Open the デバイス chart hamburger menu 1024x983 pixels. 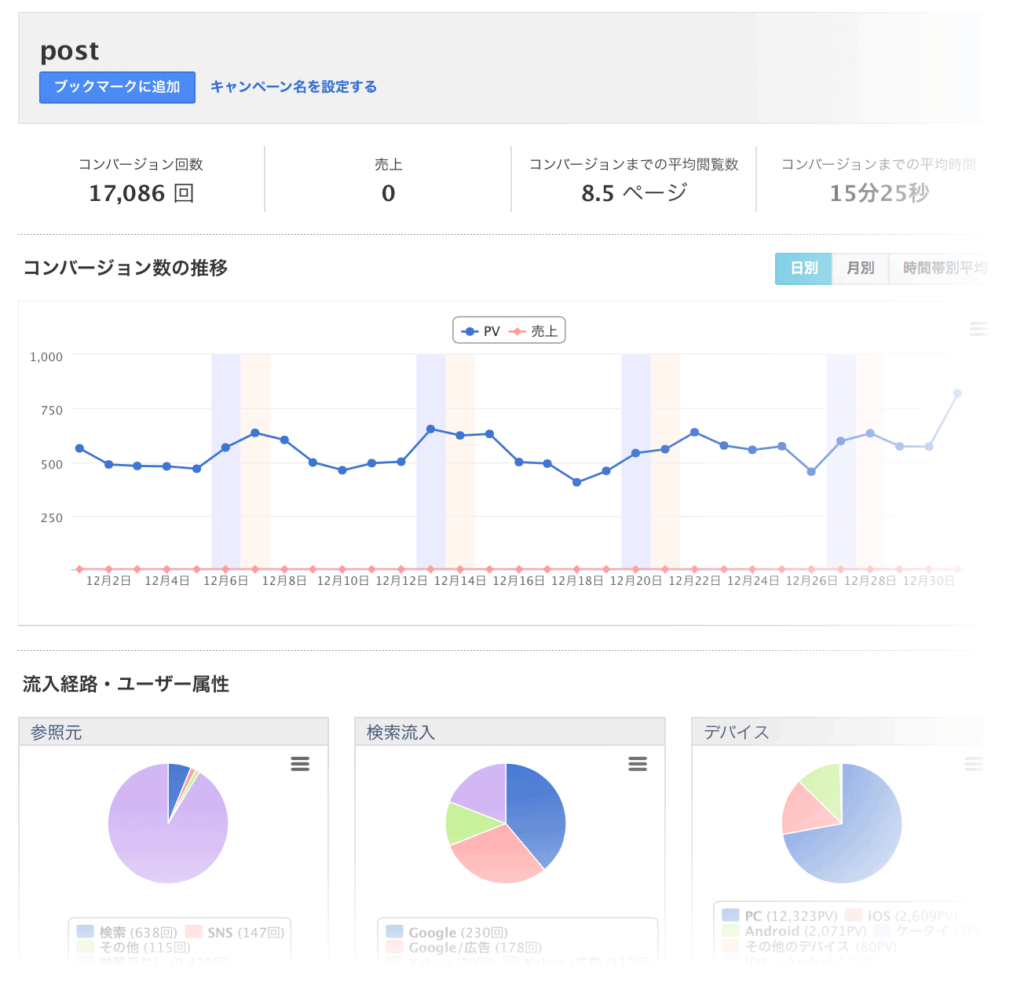tap(973, 764)
